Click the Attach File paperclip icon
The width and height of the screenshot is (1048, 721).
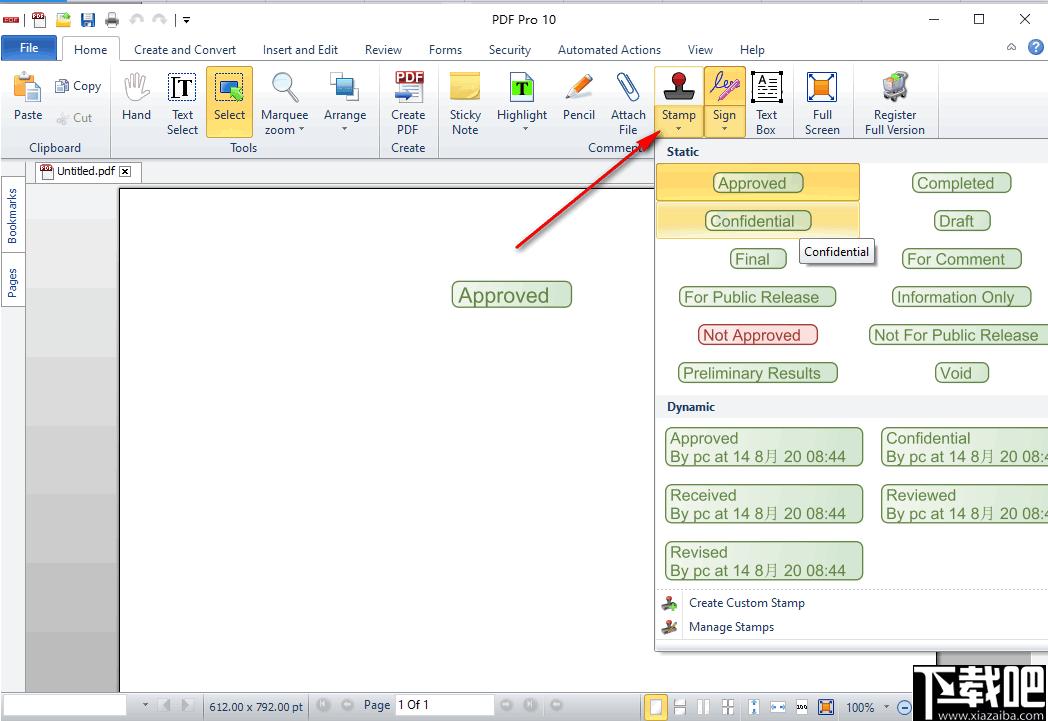coord(628,101)
